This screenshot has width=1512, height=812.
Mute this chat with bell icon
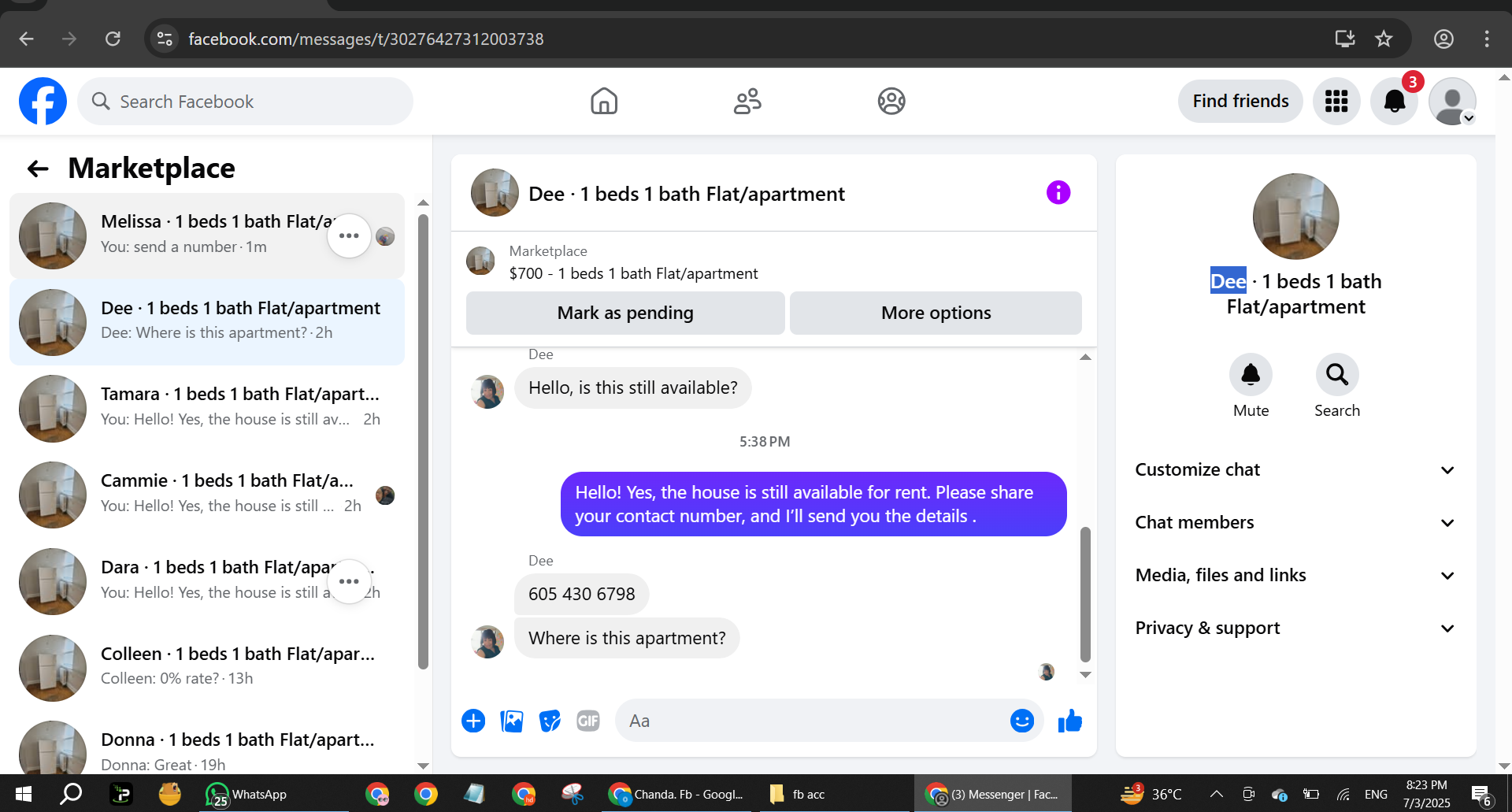(1251, 374)
